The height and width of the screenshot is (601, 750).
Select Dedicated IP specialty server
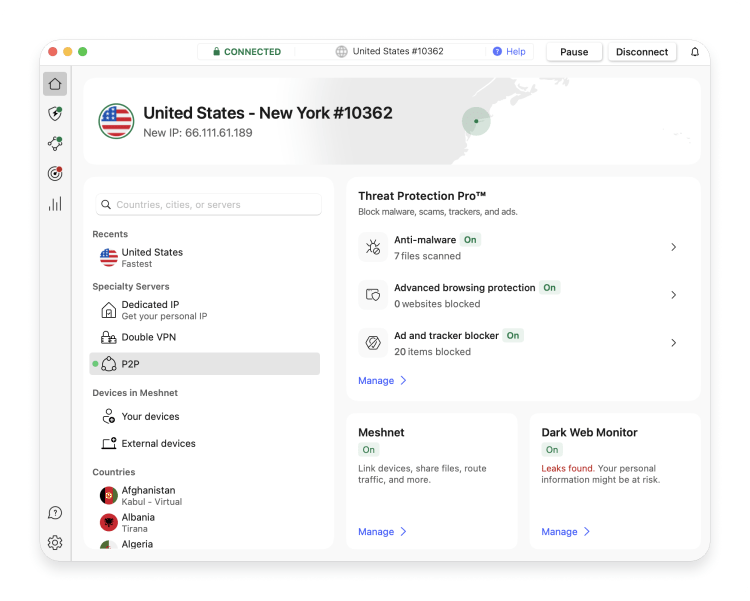tap(205, 310)
